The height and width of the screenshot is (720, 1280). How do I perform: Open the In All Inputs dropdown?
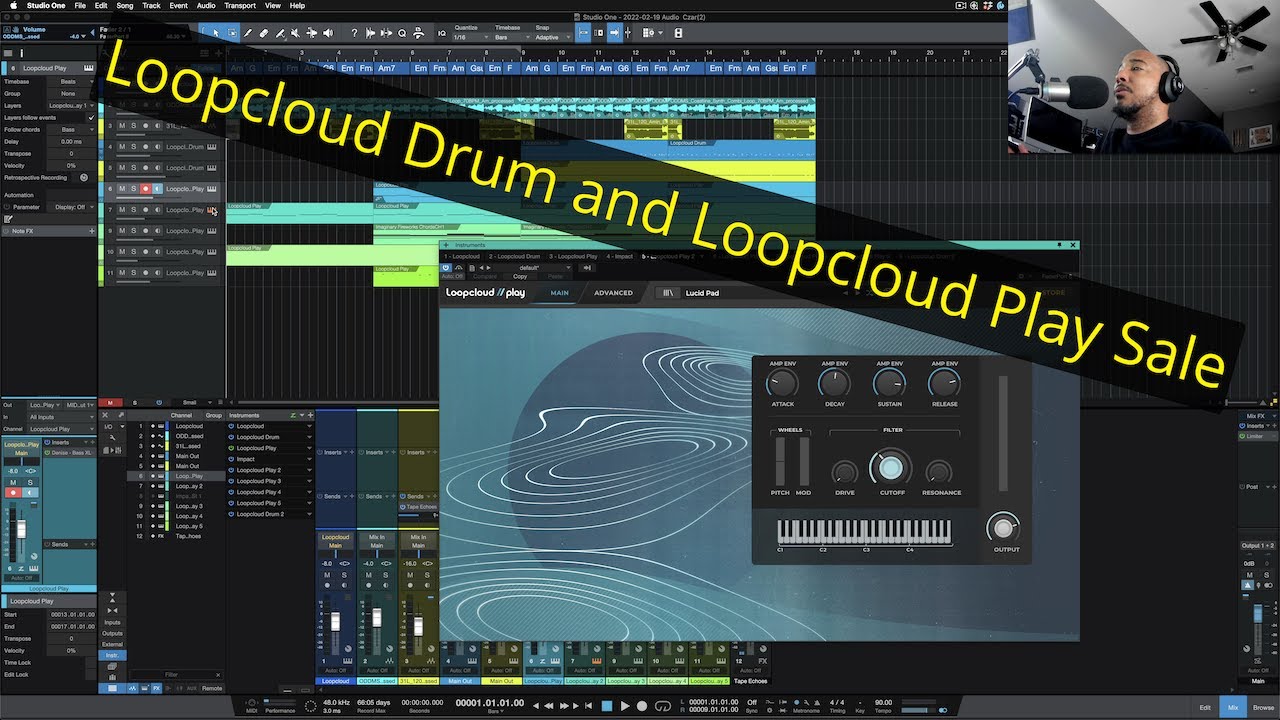point(62,417)
